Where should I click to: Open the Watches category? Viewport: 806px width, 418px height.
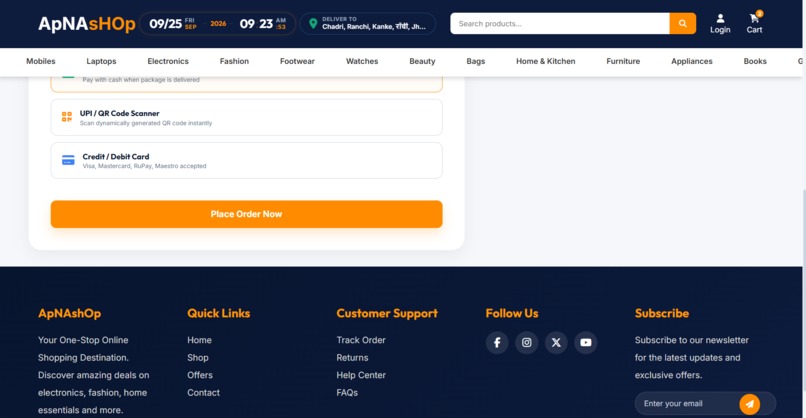pyautogui.click(x=362, y=61)
